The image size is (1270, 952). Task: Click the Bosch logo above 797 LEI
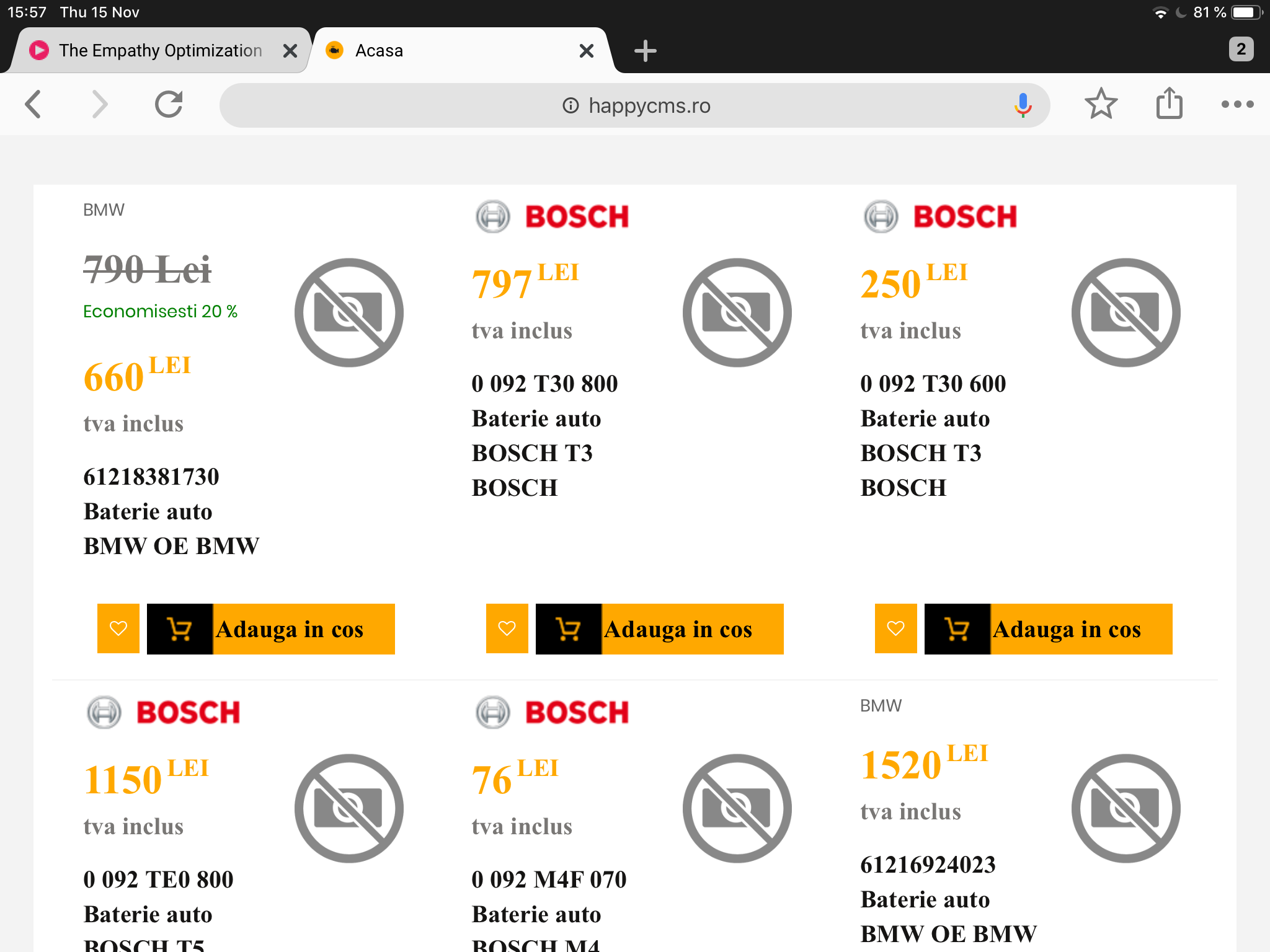(552, 216)
